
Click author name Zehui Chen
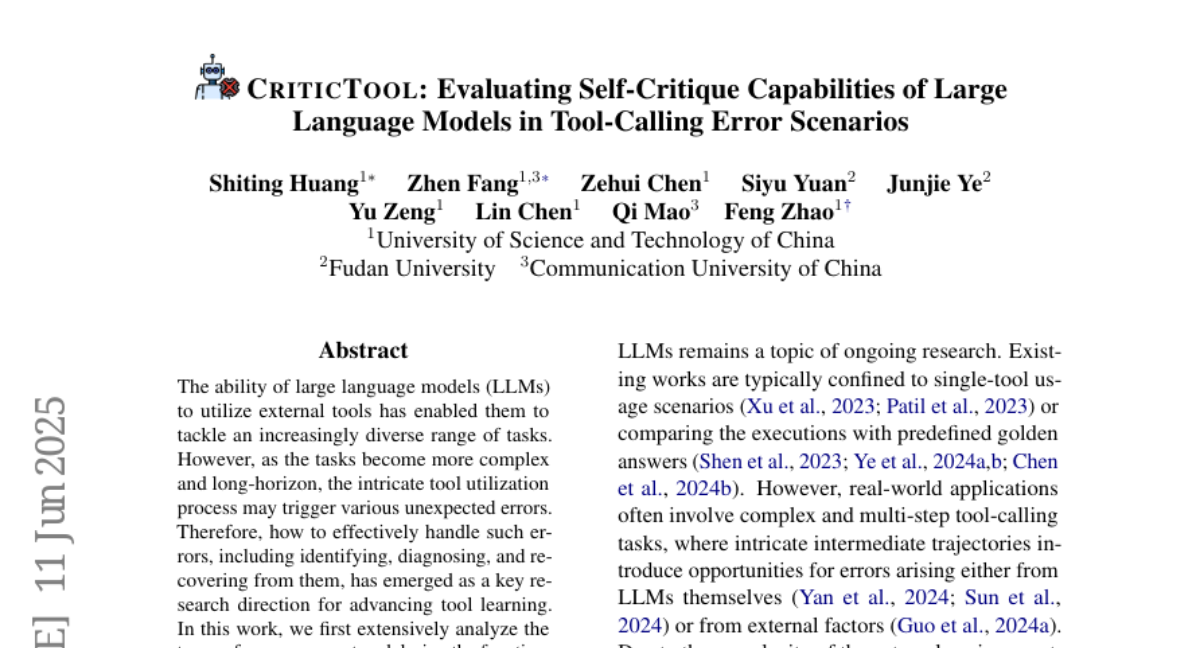641,184
